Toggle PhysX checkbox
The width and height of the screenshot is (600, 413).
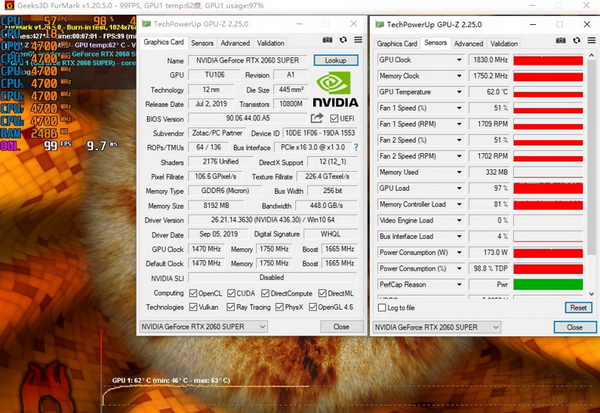tap(279, 307)
